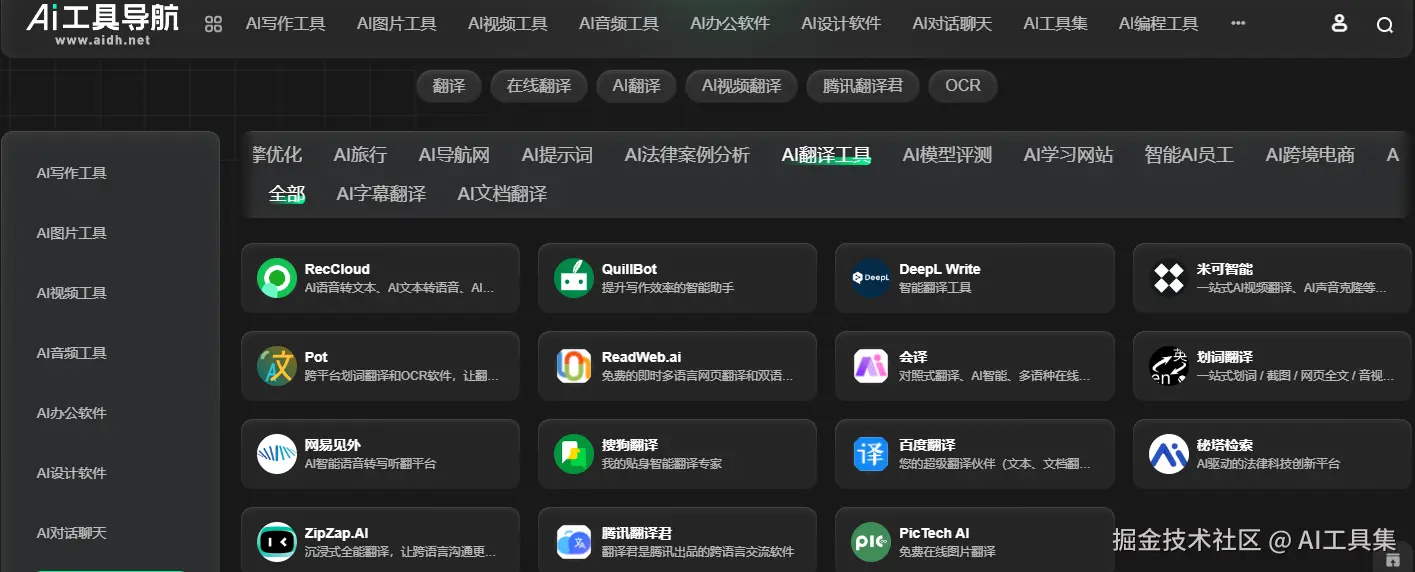1415x572 pixels.
Task: Click the four-square grid menu icon
Action: [213, 24]
